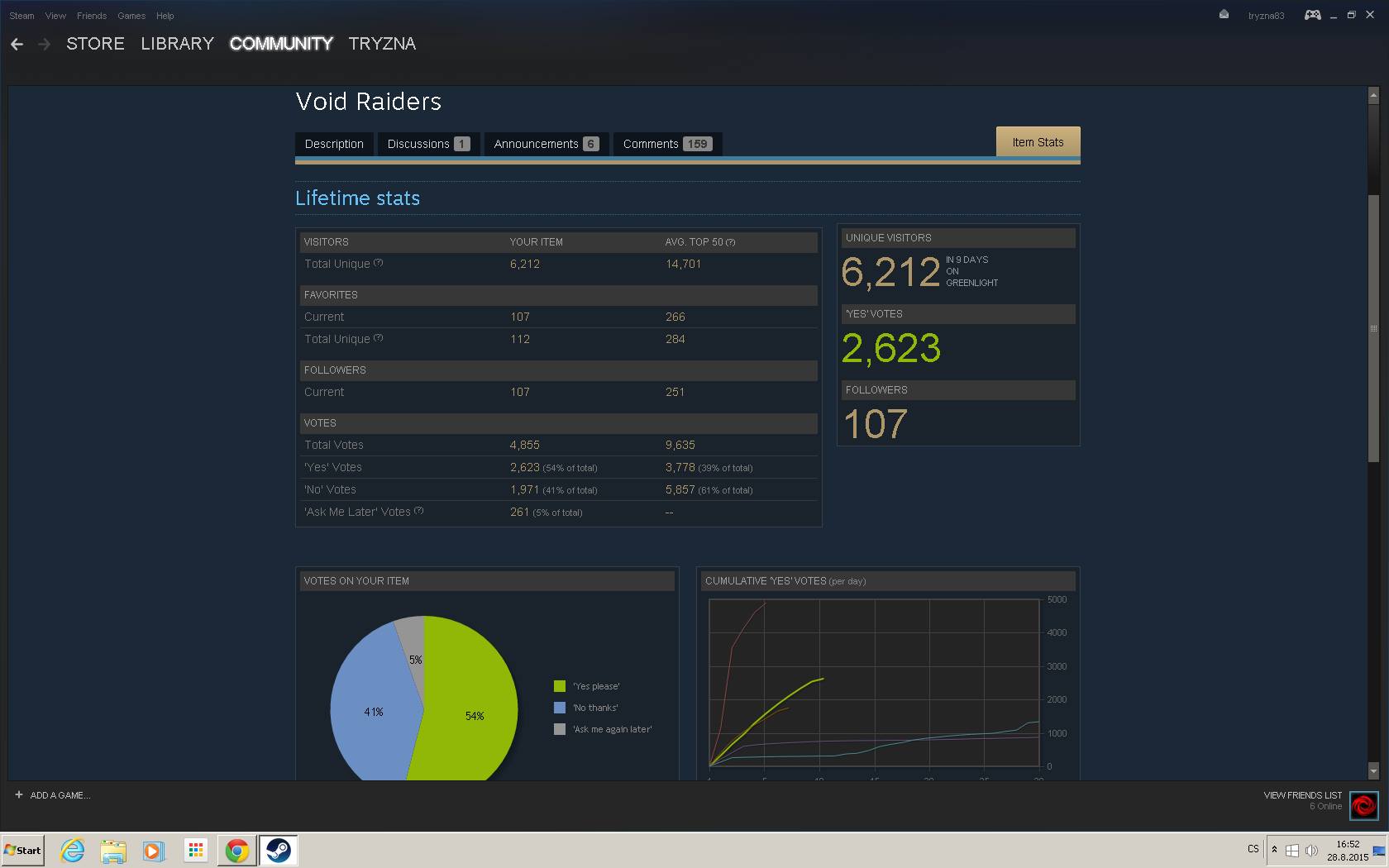
Task: Click the 4,855 Total Votes value
Action: (524, 445)
